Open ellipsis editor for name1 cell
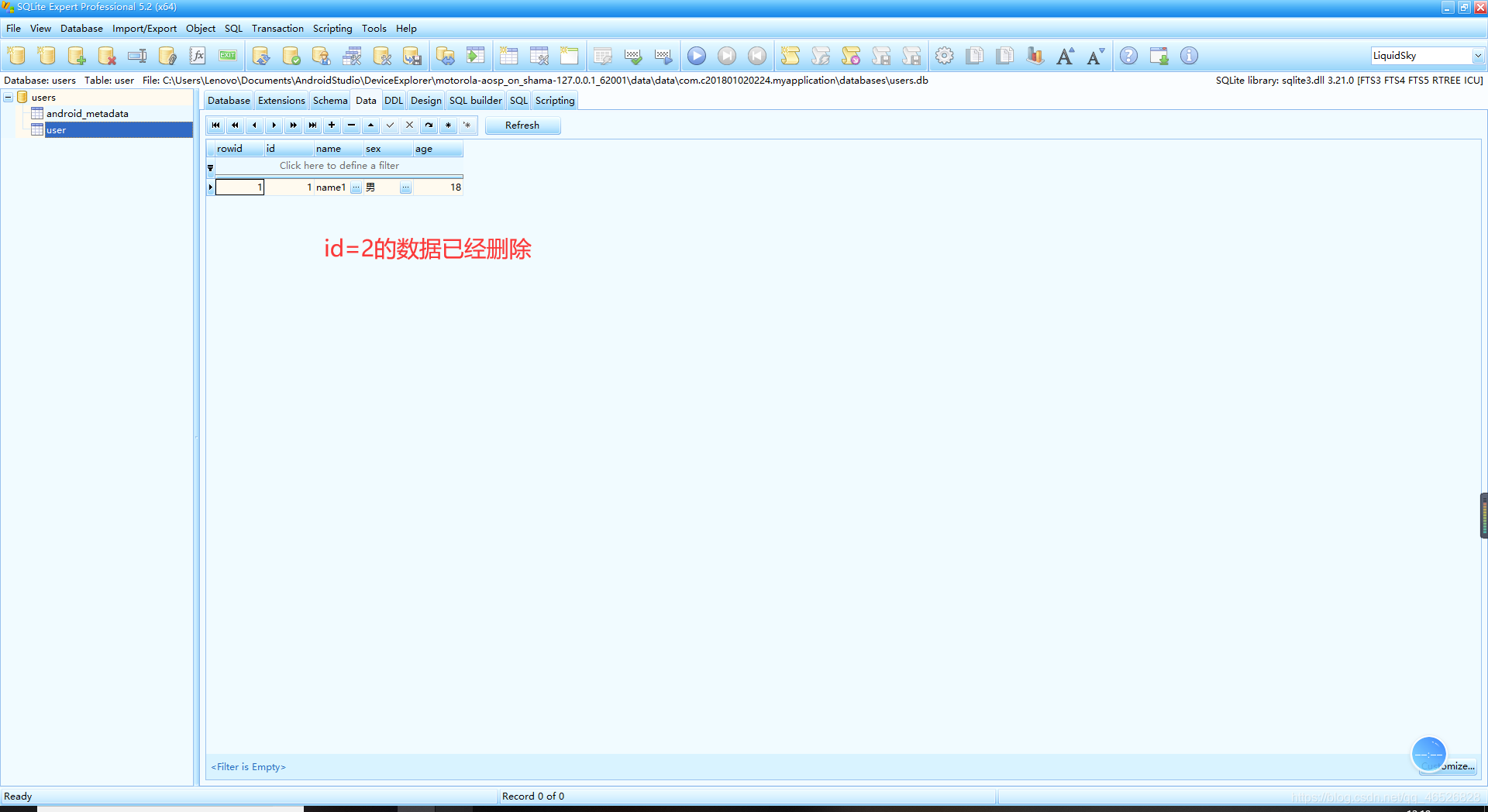The image size is (1488, 812). [356, 188]
